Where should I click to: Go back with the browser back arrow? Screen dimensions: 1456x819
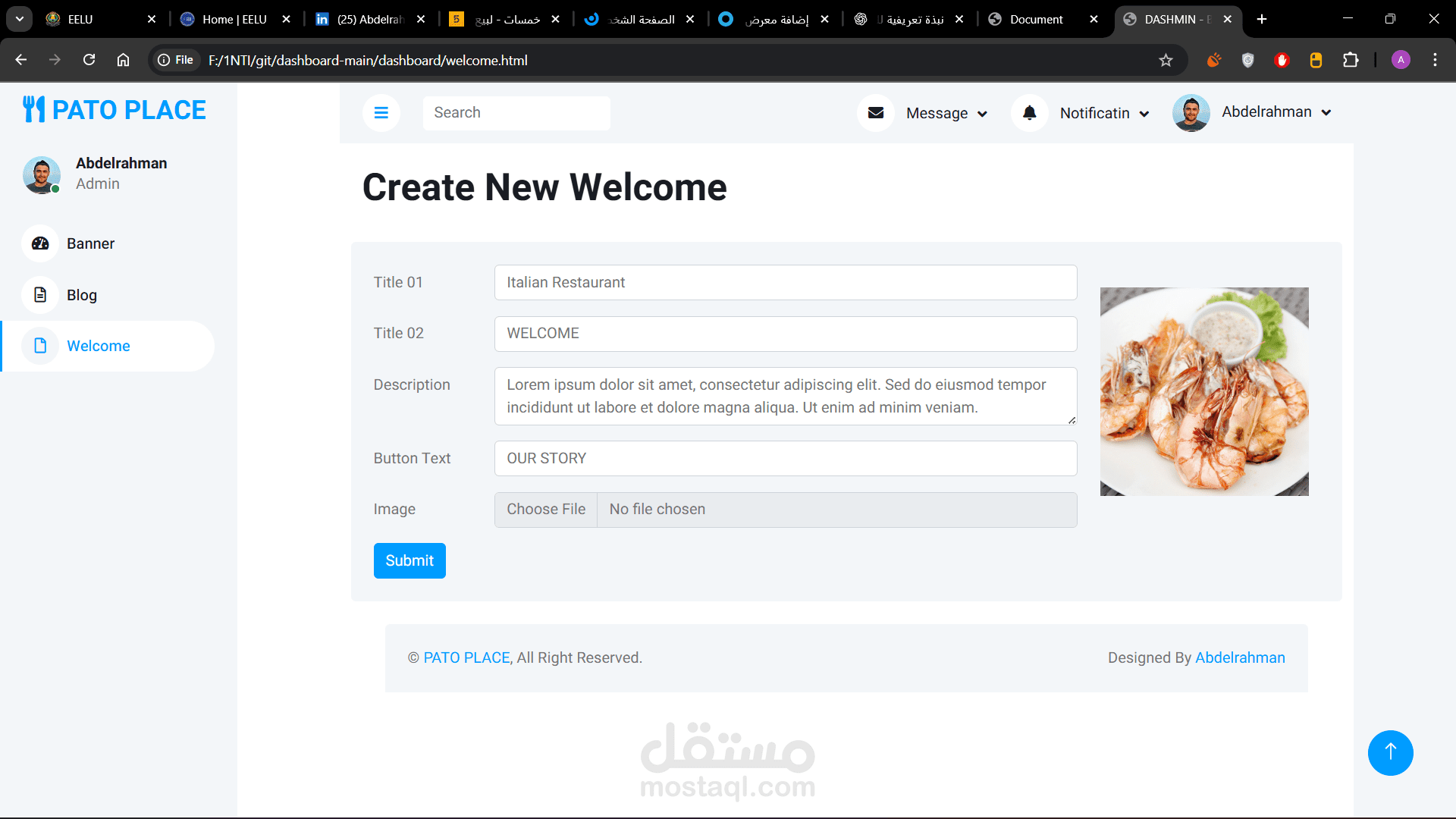tap(21, 60)
